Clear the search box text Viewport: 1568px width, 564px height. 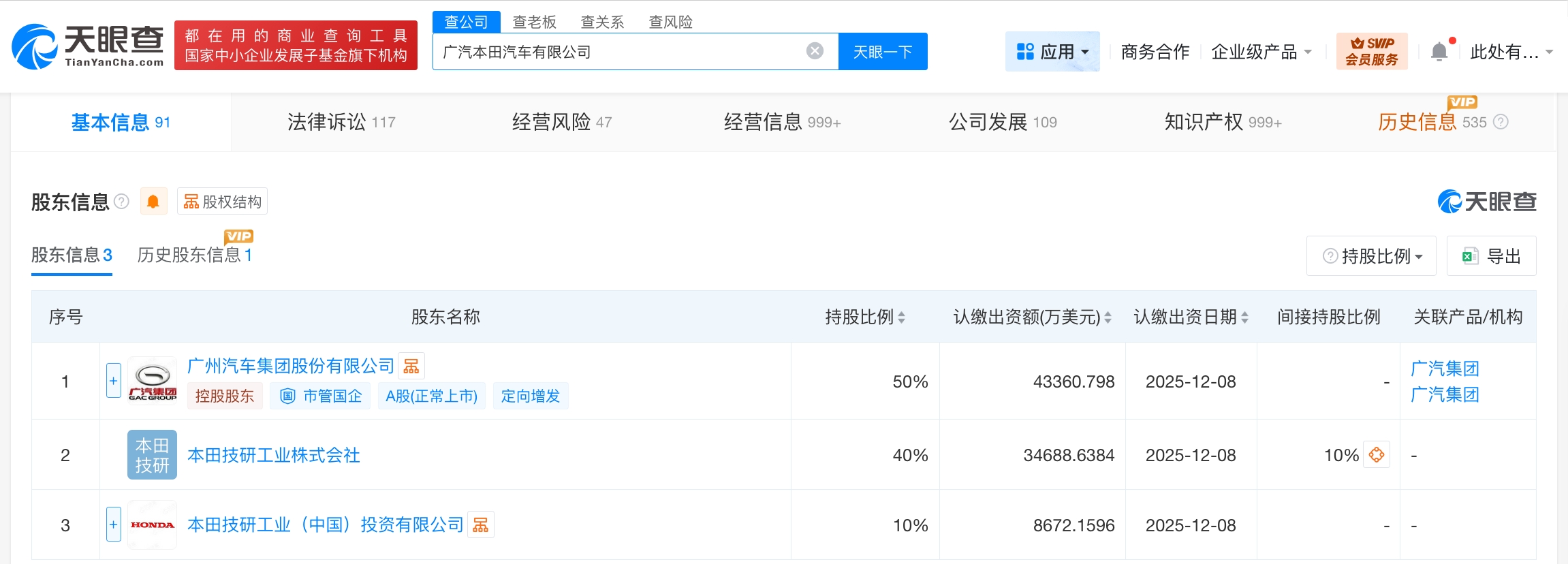tap(815, 51)
